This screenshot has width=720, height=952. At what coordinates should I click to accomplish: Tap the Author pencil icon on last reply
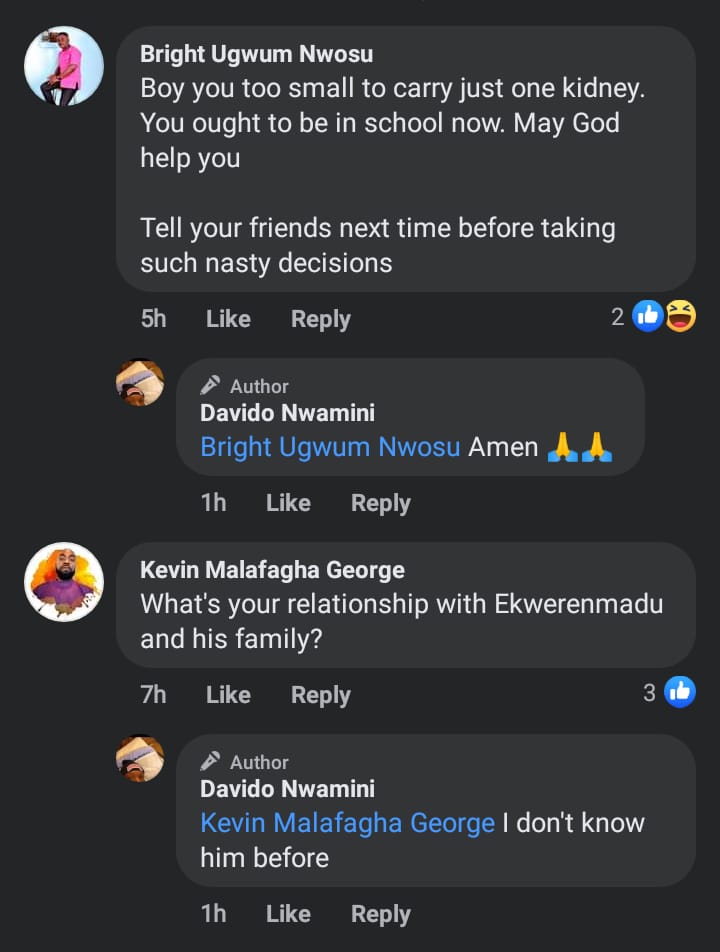210,762
